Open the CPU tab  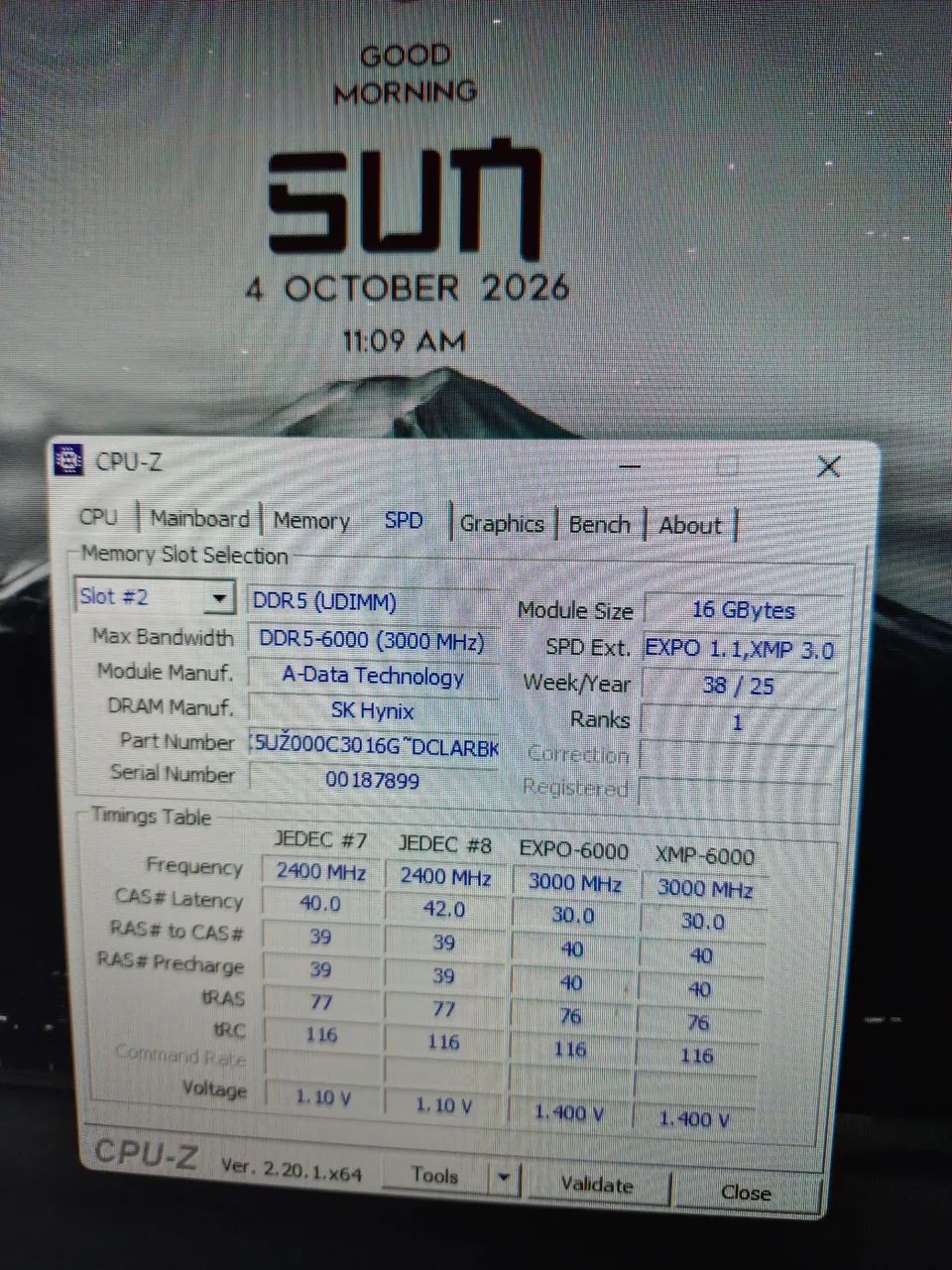tap(98, 517)
